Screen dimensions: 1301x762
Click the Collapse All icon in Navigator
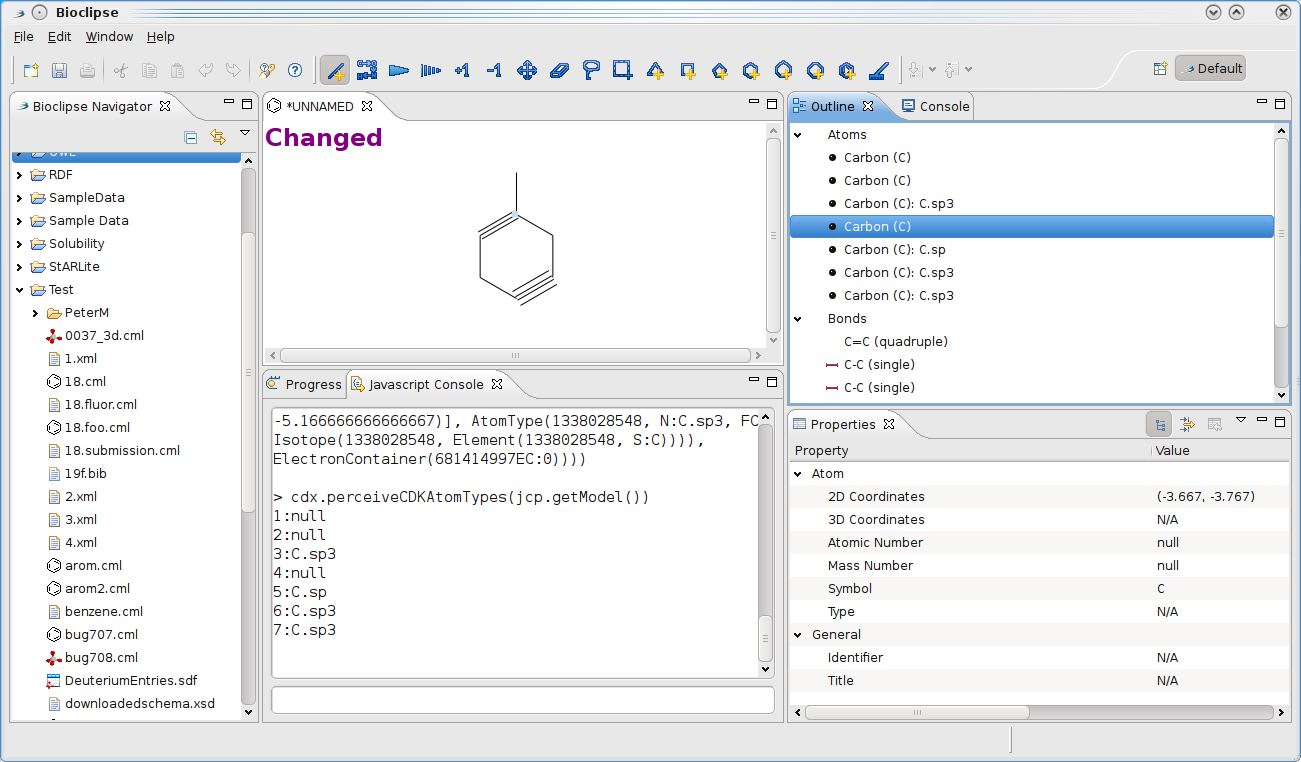[x=191, y=137]
